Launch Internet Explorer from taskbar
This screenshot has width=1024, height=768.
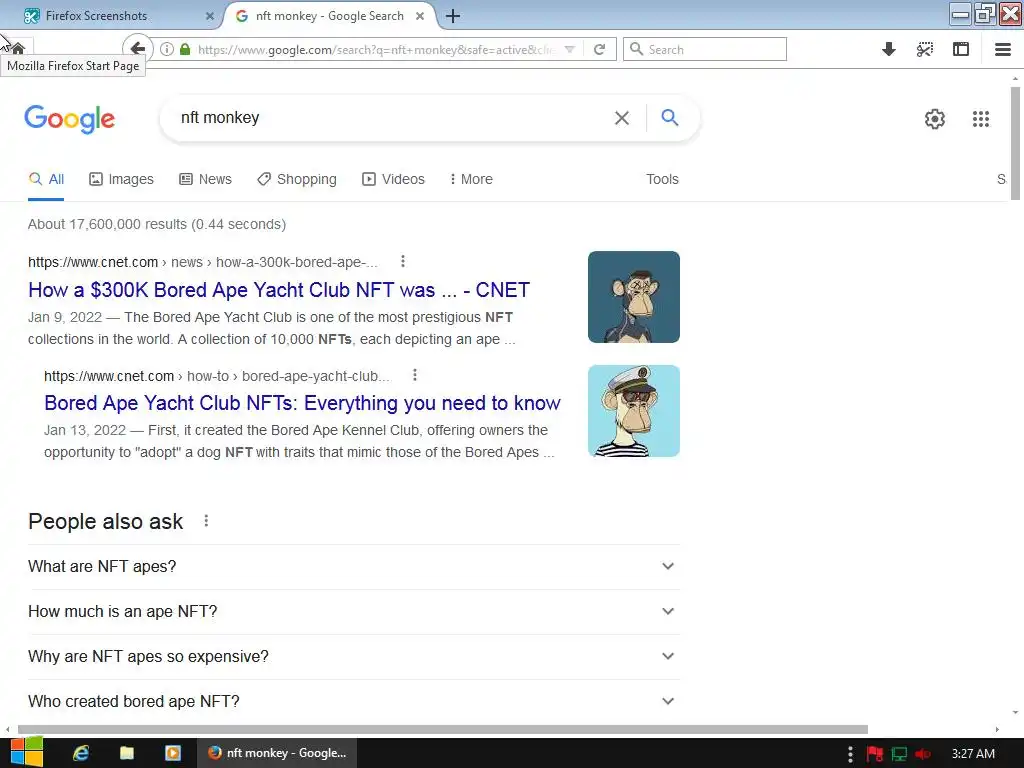81,753
